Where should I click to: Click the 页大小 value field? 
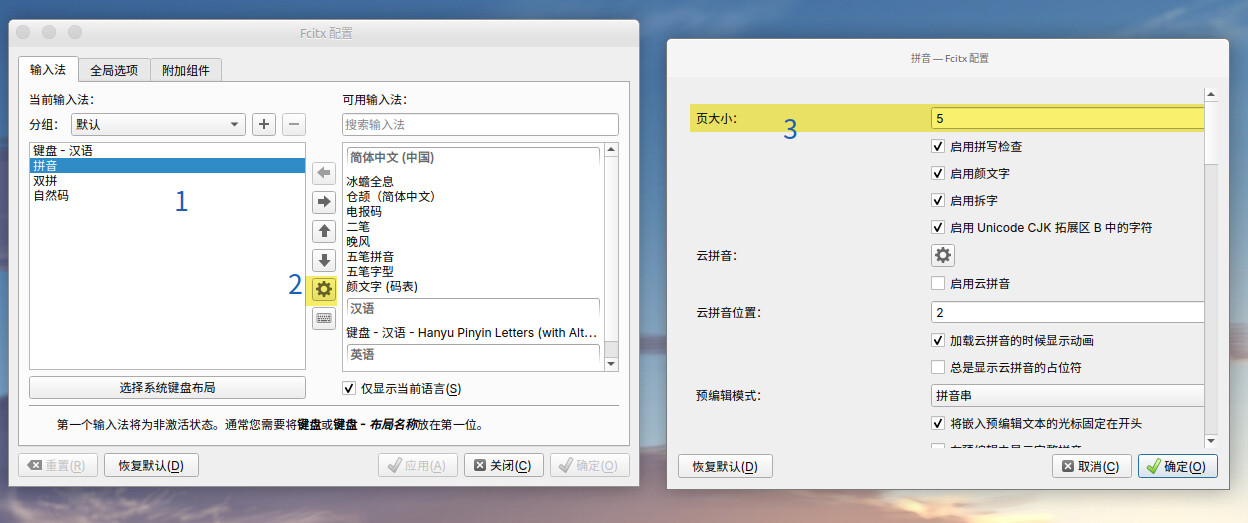click(x=1067, y=118)
